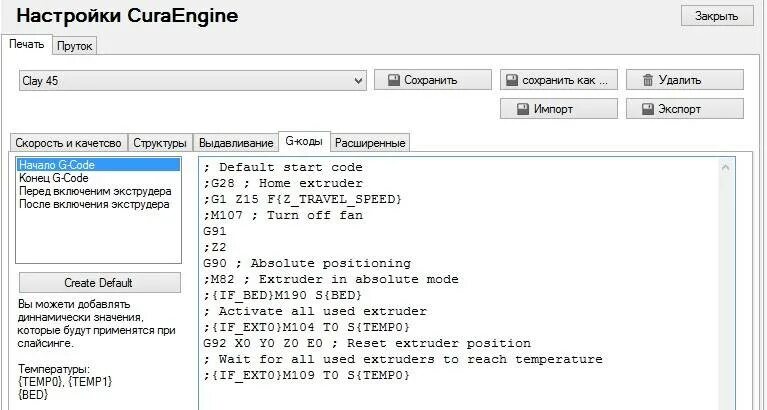Open the Печать tab
Viewport: 767px width, 410px height.
pyautogui.click(x=26, y=45)
